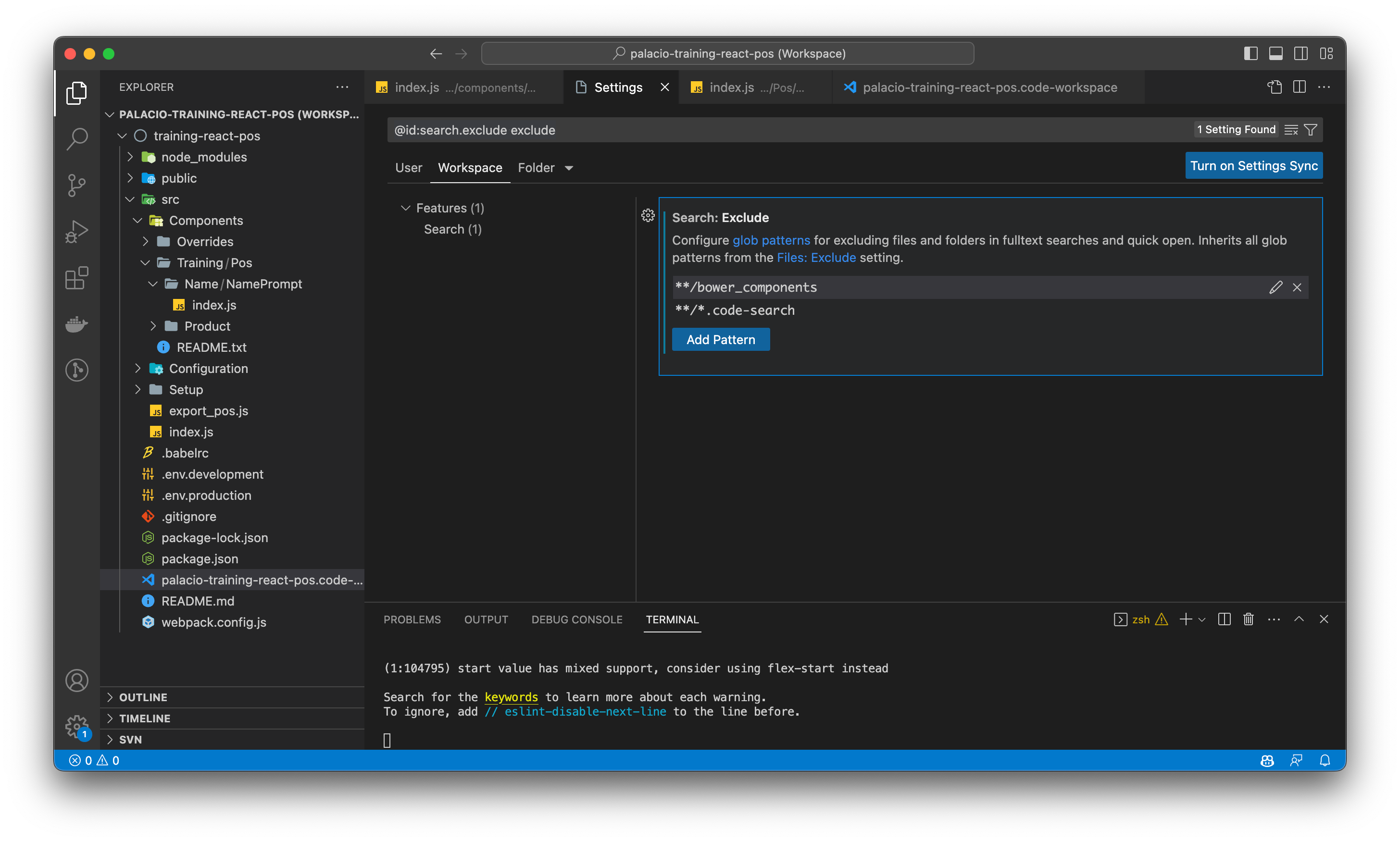Screen dimensions: 1400x842
Task: Open the Explorer view in activity bar
Action: tap(76, 93)
